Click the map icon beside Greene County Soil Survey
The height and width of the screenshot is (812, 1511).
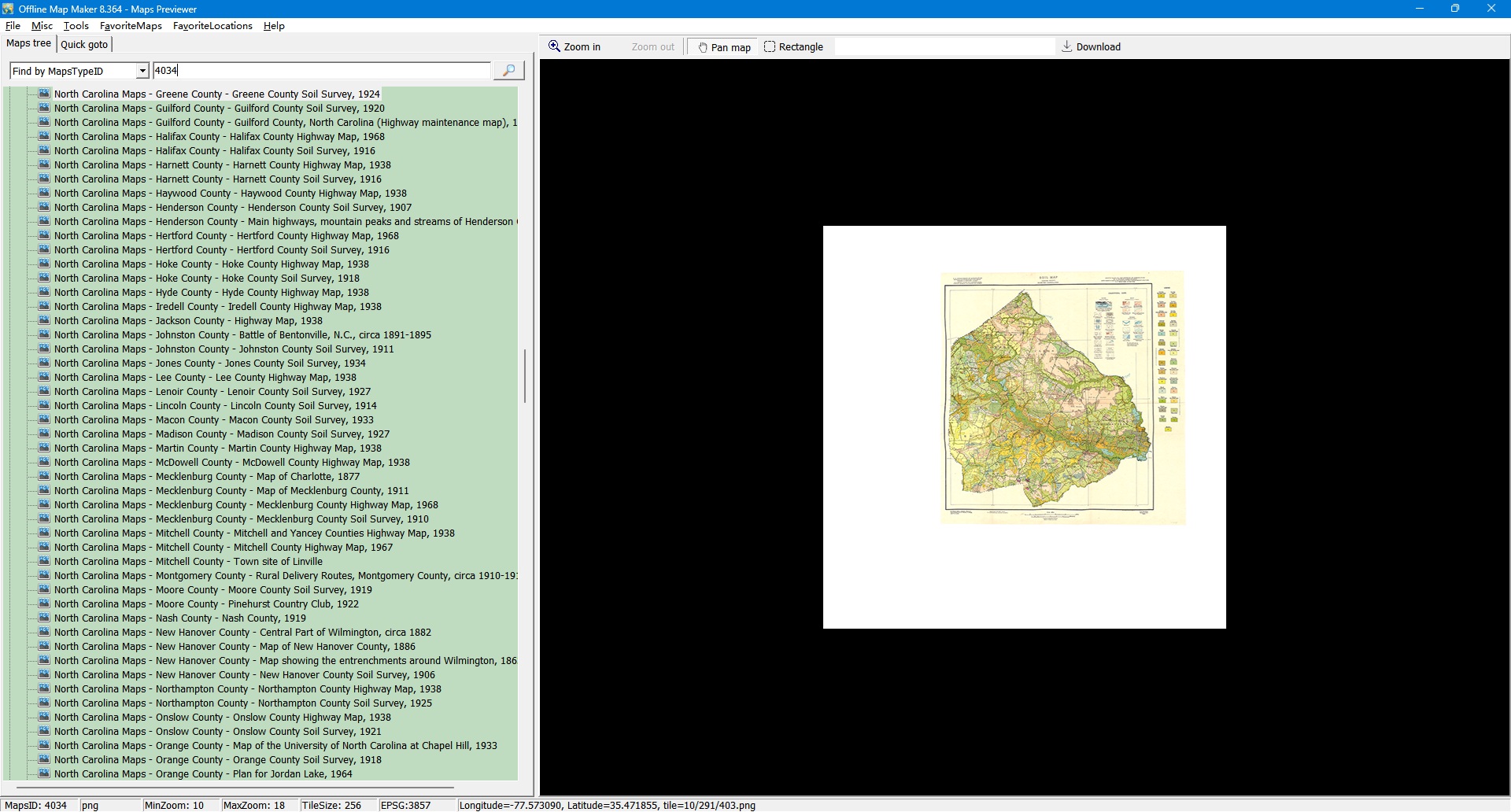pyautogui.click(x=44, y=94)
